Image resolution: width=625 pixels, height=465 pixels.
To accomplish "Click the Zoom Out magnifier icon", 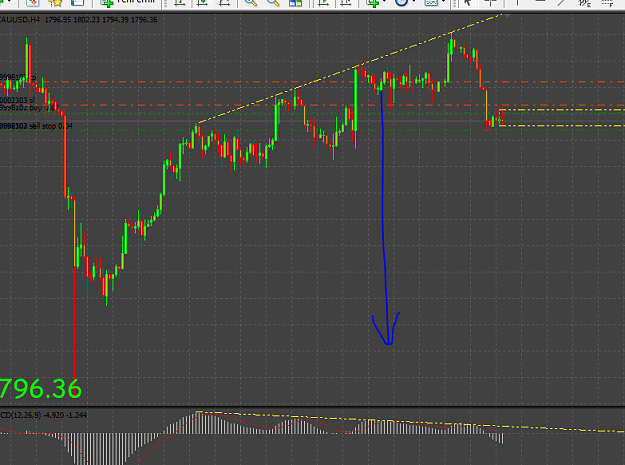I will [273, 2].
